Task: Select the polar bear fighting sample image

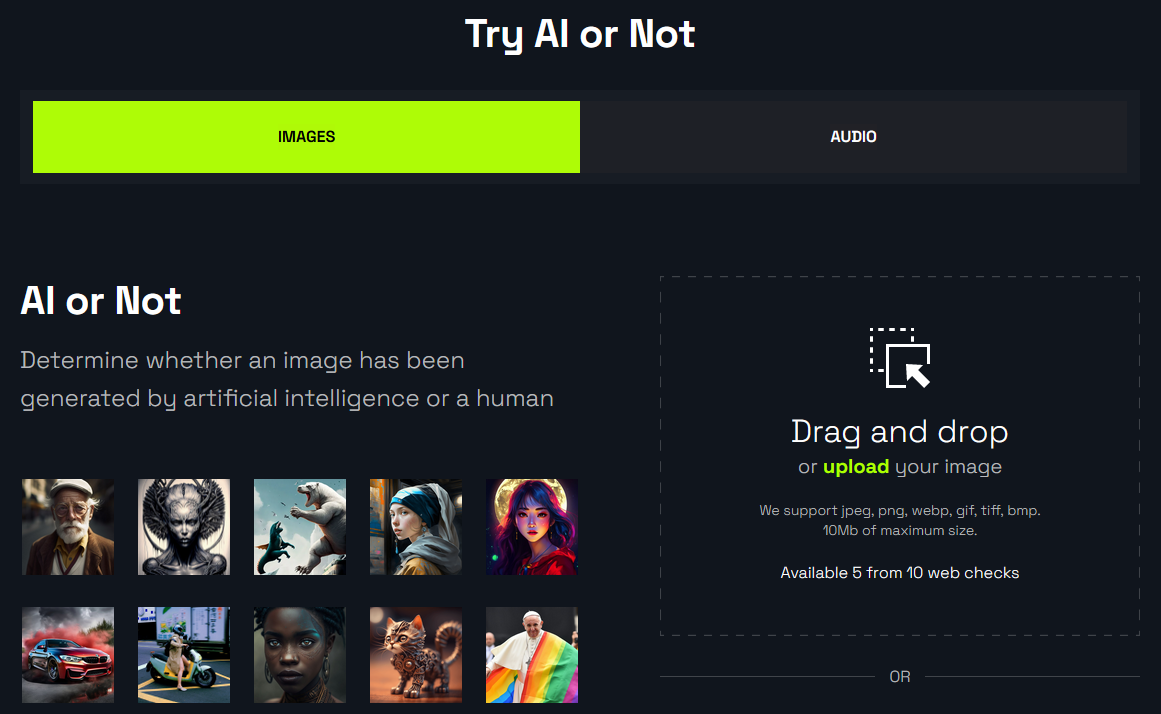Action: [300, 527]
